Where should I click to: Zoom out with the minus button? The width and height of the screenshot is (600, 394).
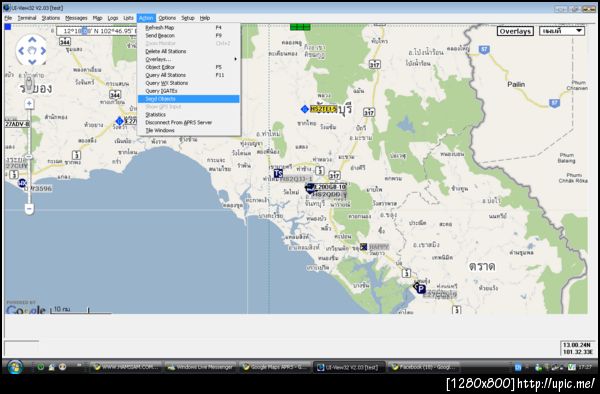[29, 209]
